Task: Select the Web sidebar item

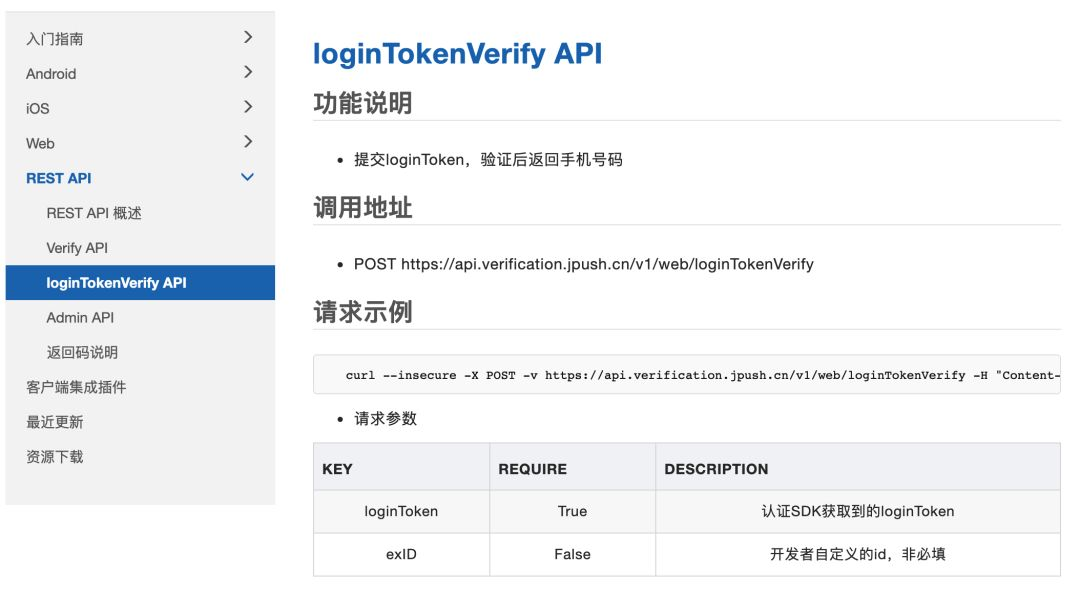Action: pyautogui.click(x=40, y=143)
